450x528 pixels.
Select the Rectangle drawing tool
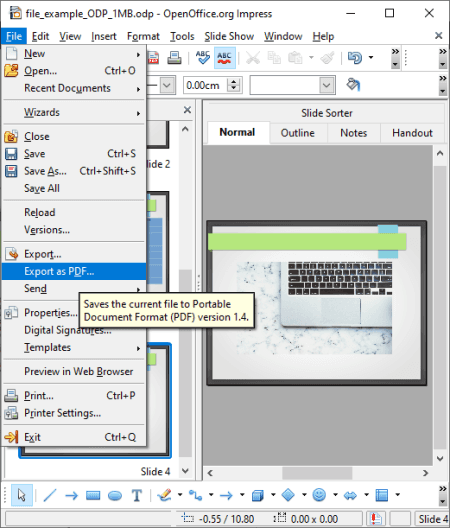[93, 495]
